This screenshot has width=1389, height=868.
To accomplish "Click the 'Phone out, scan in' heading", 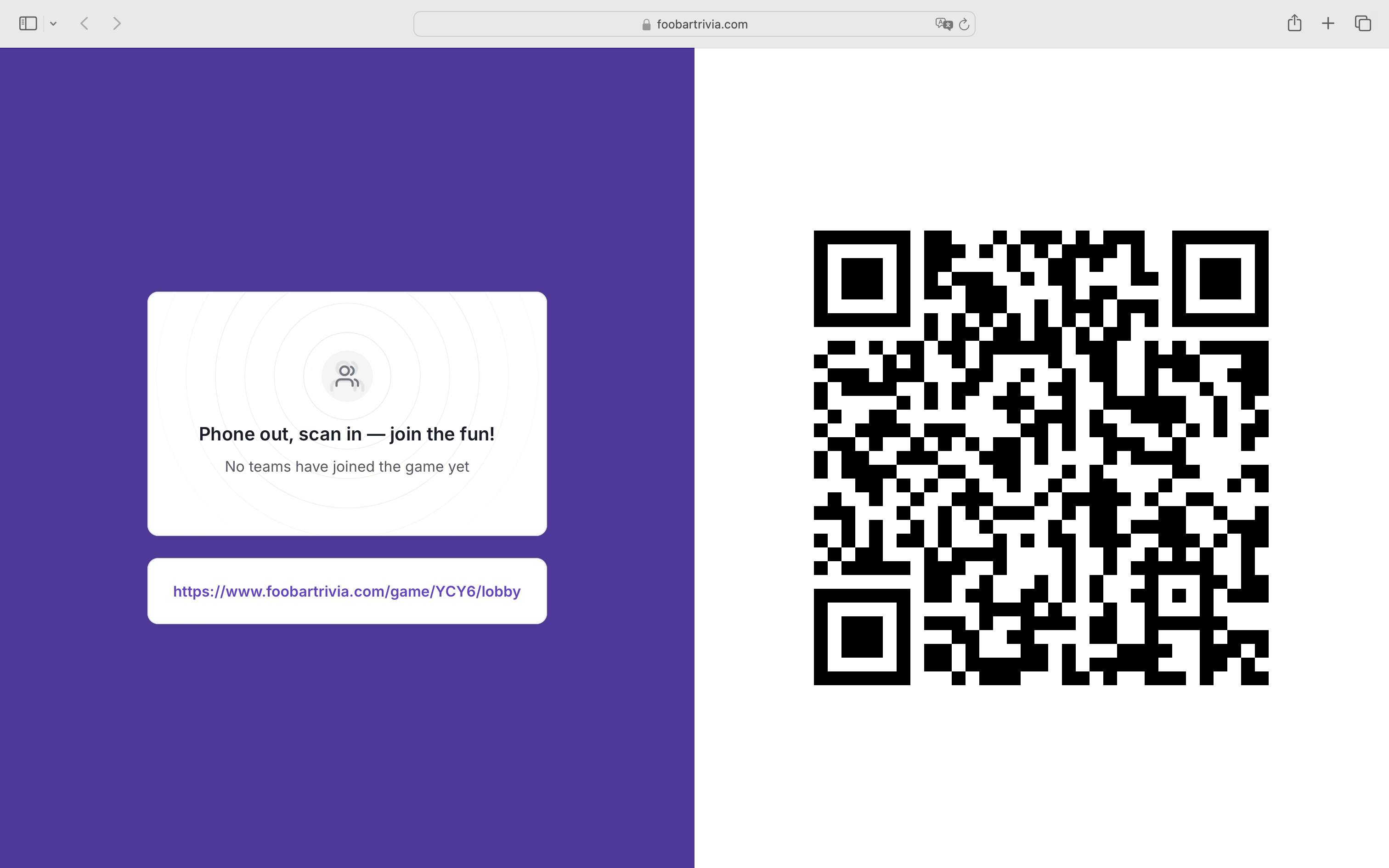I will pos(347,434).
